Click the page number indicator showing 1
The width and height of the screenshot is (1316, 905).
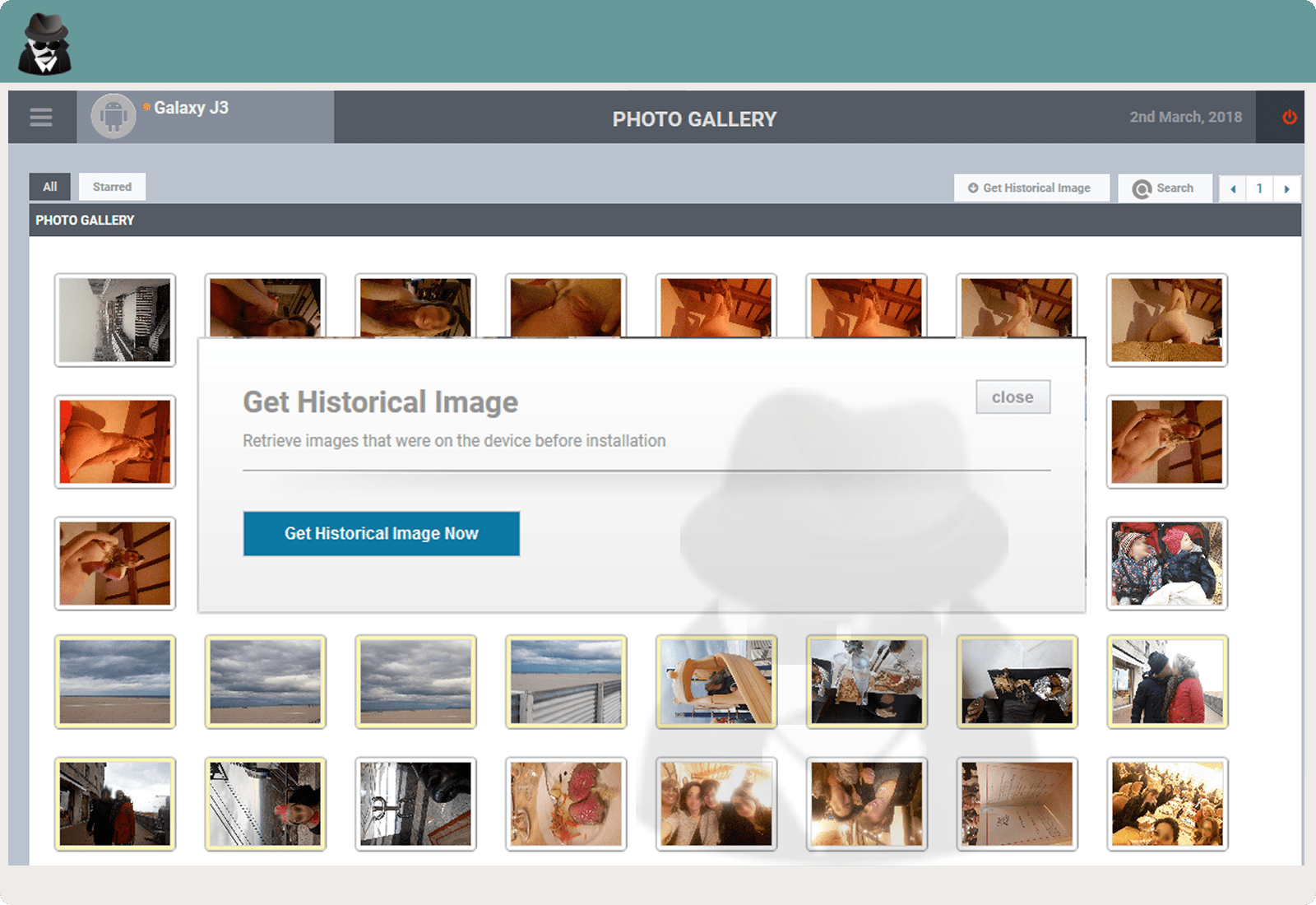coord(1259,188)
